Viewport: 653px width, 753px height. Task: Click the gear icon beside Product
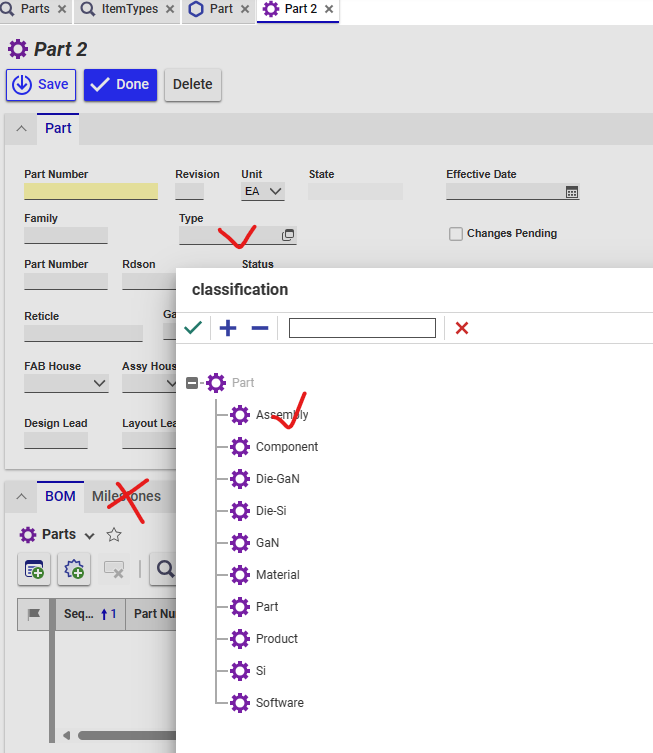(x=240, y=639)
